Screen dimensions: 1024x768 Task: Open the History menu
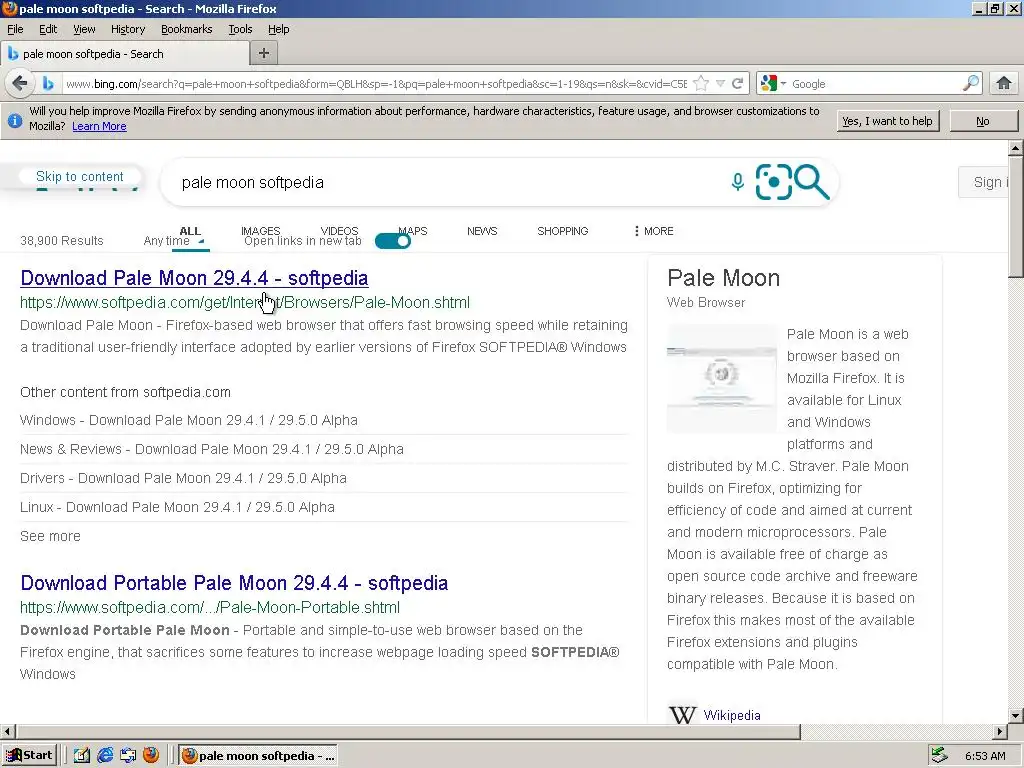pos(127,29)
